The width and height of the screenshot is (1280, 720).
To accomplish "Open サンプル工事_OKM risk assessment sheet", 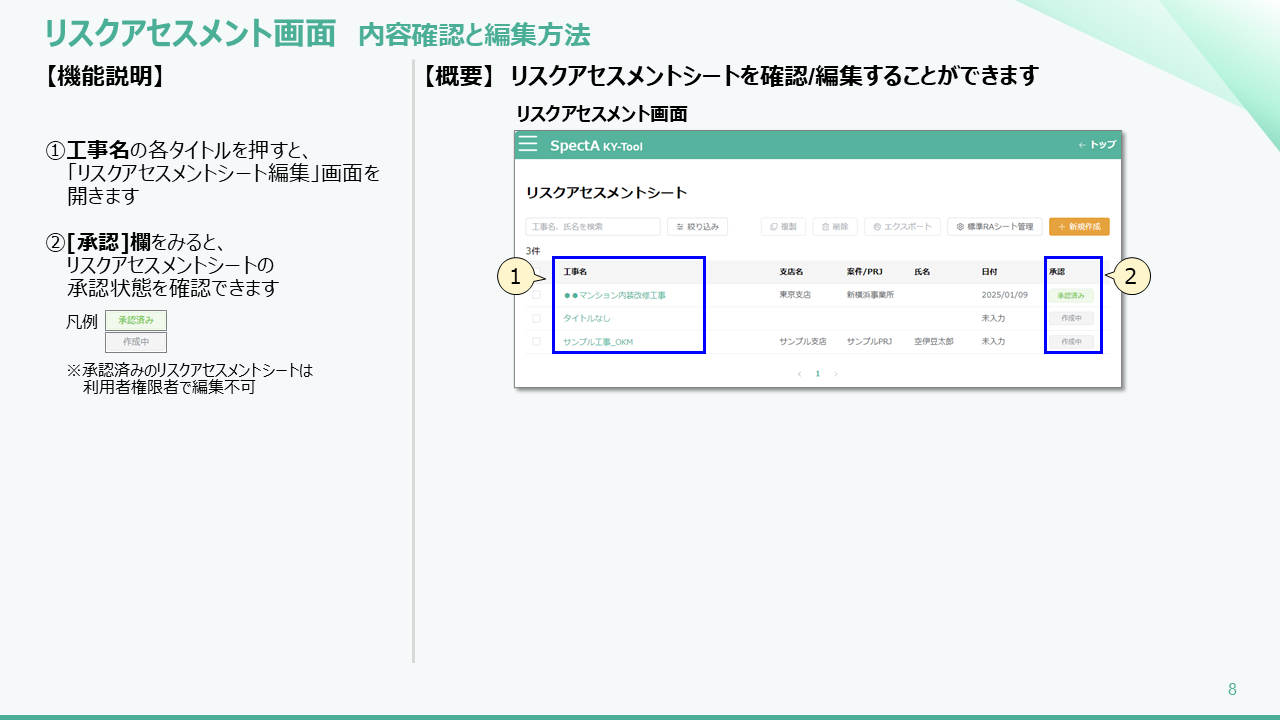I will 597,344.
